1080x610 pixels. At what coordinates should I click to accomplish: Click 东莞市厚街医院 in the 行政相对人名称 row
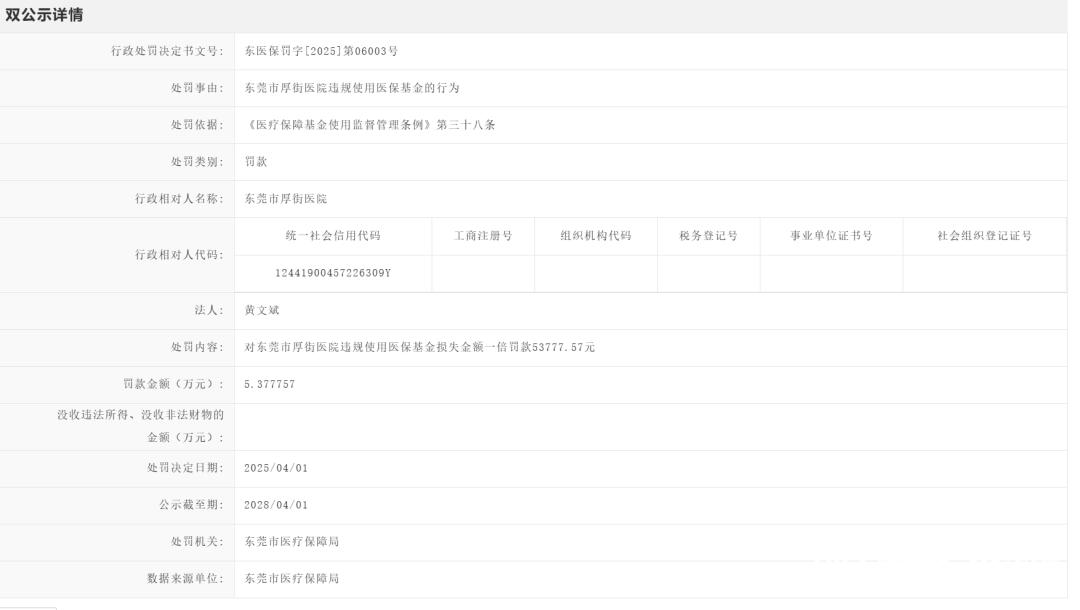pos(286,199)
